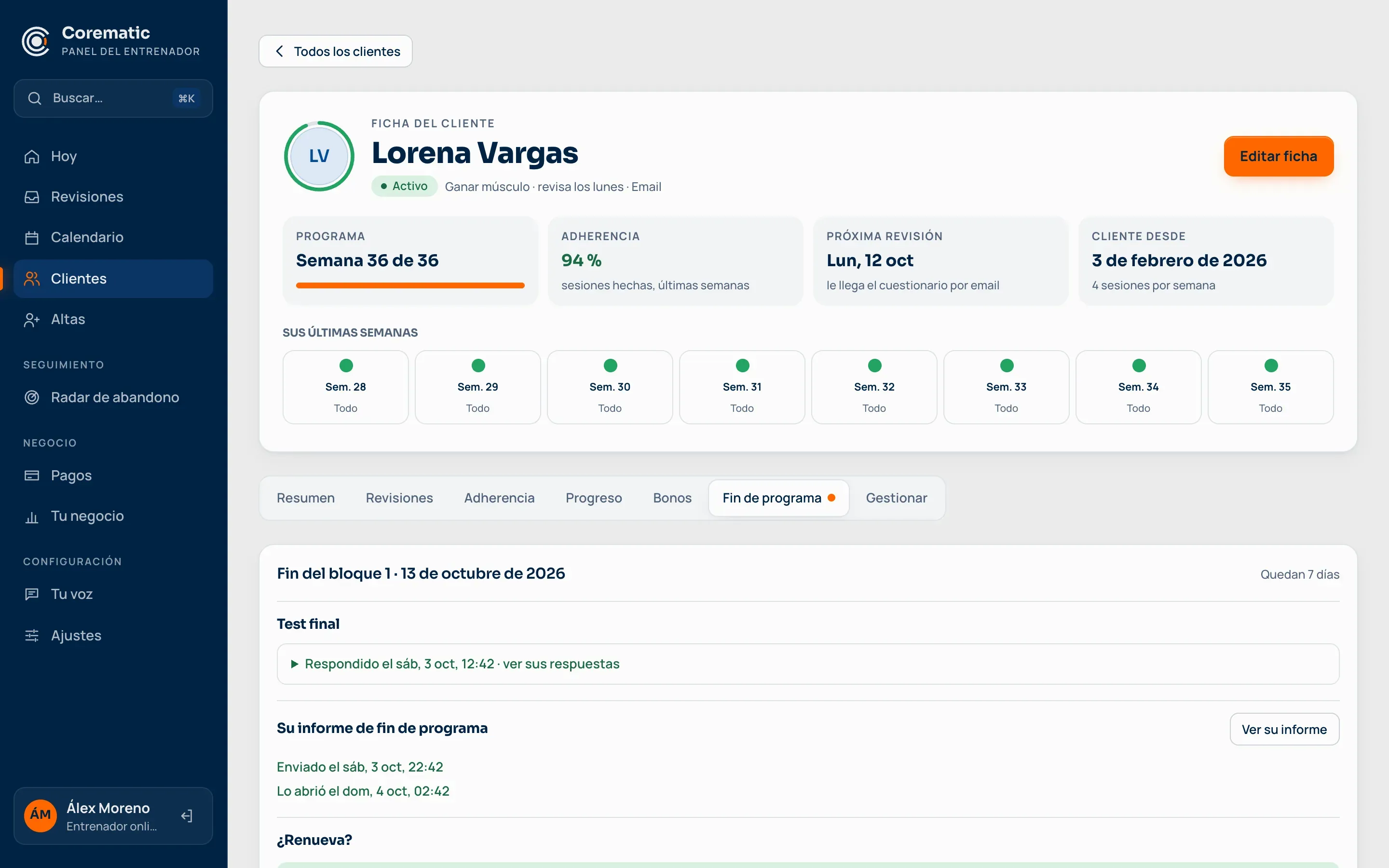The image size is (1389, 868).
Task: Click the back chevron in Todos los clientes
Action: click(279, 51)
